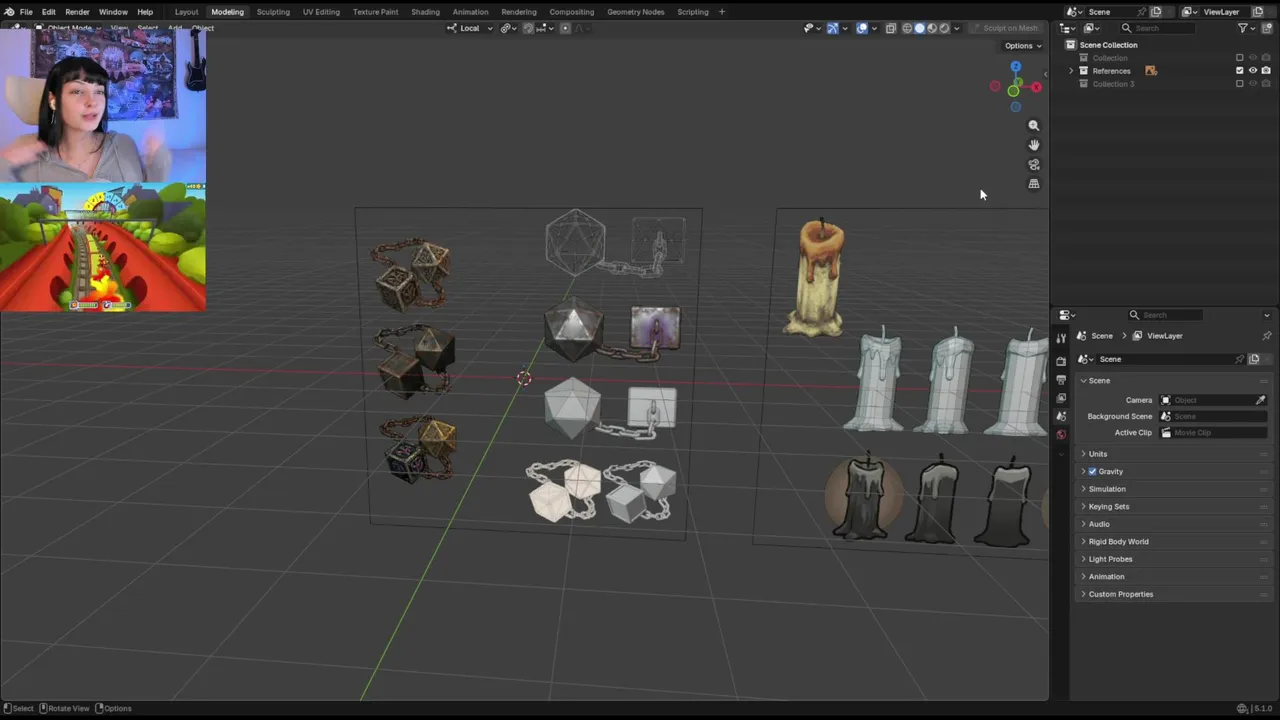This screenshot has height=720, width=1280.
Task: Toggle proportional editing button
Action: 565,28
